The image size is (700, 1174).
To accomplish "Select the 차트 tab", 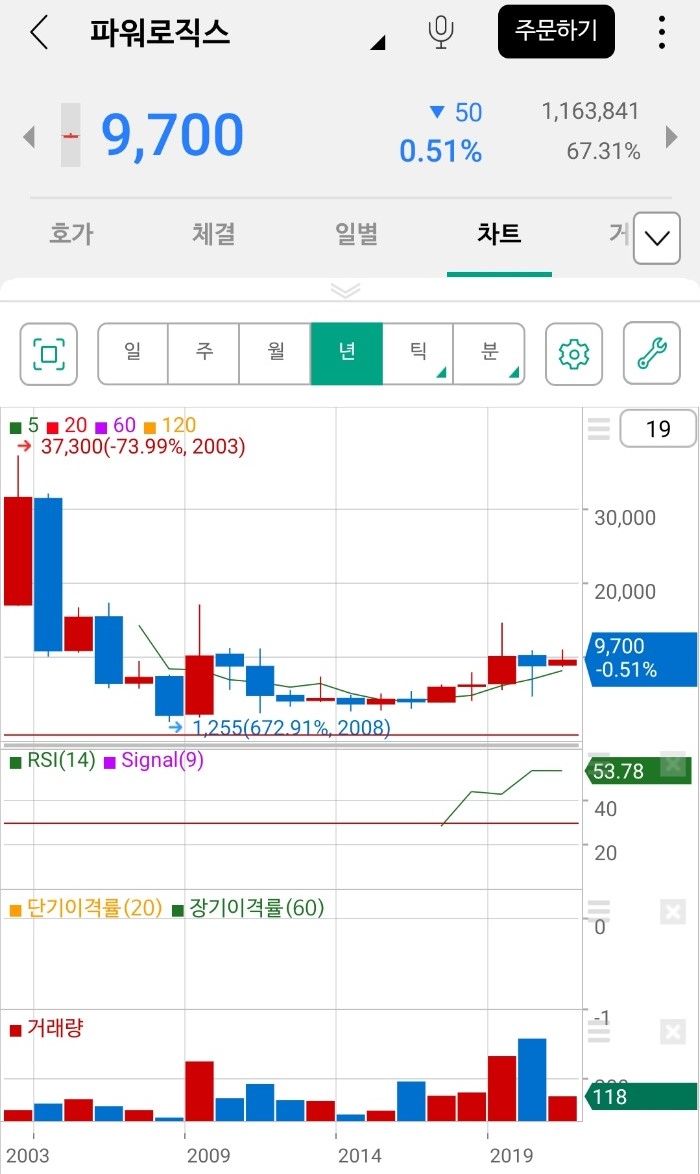I will (499, 234).
